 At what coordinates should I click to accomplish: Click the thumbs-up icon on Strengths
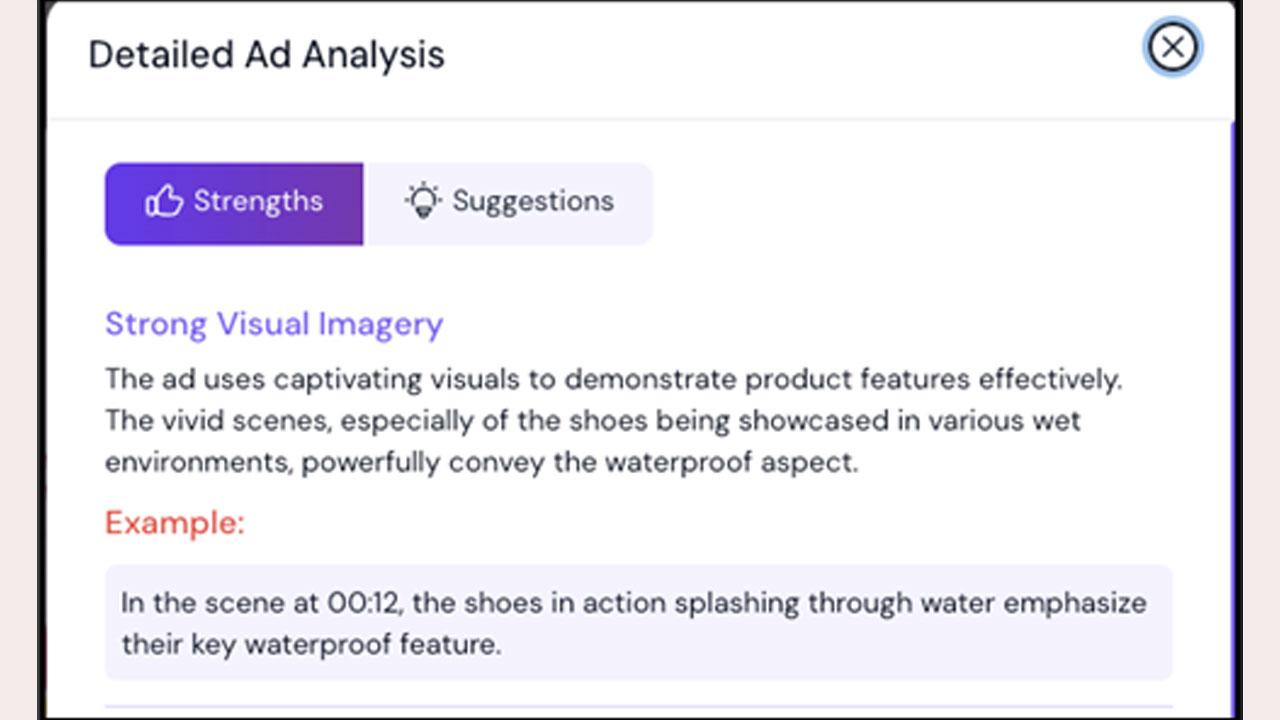(164, 202)
